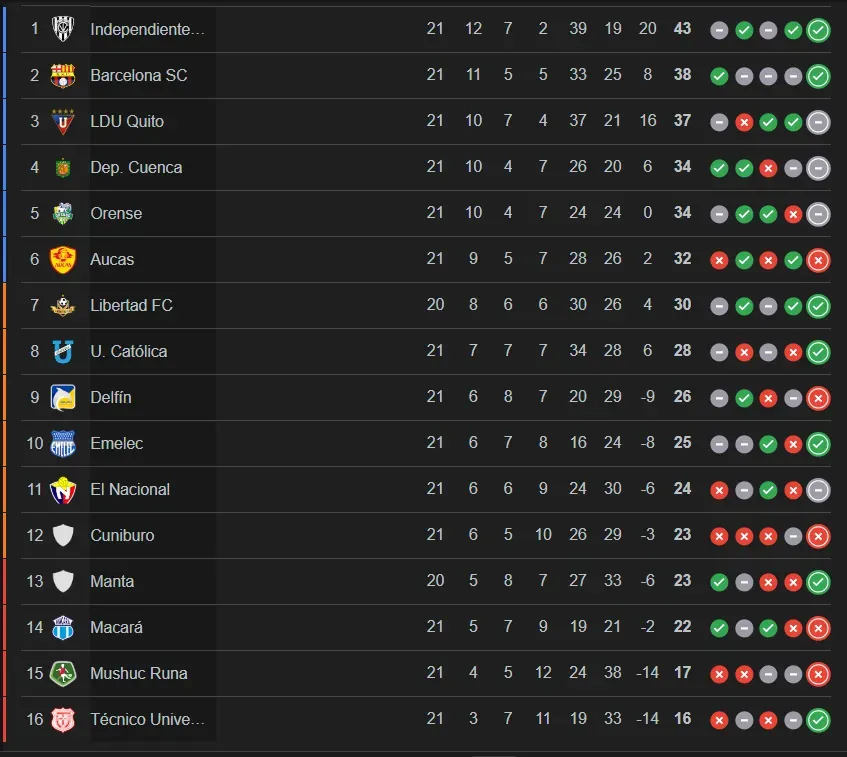Open the Libertad FC team link
This screenshot has width=847, height=757.
(131, 305)
